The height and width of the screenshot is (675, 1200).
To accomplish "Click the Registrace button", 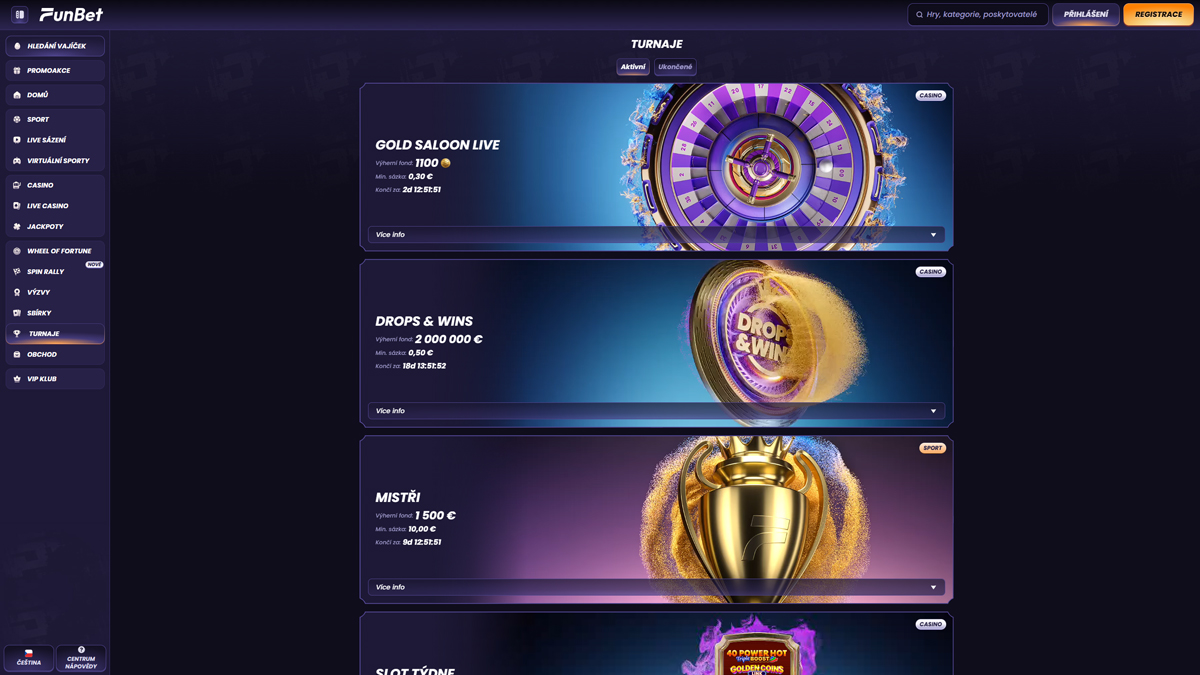I will pyautogui.click(x=1158, y=14).
